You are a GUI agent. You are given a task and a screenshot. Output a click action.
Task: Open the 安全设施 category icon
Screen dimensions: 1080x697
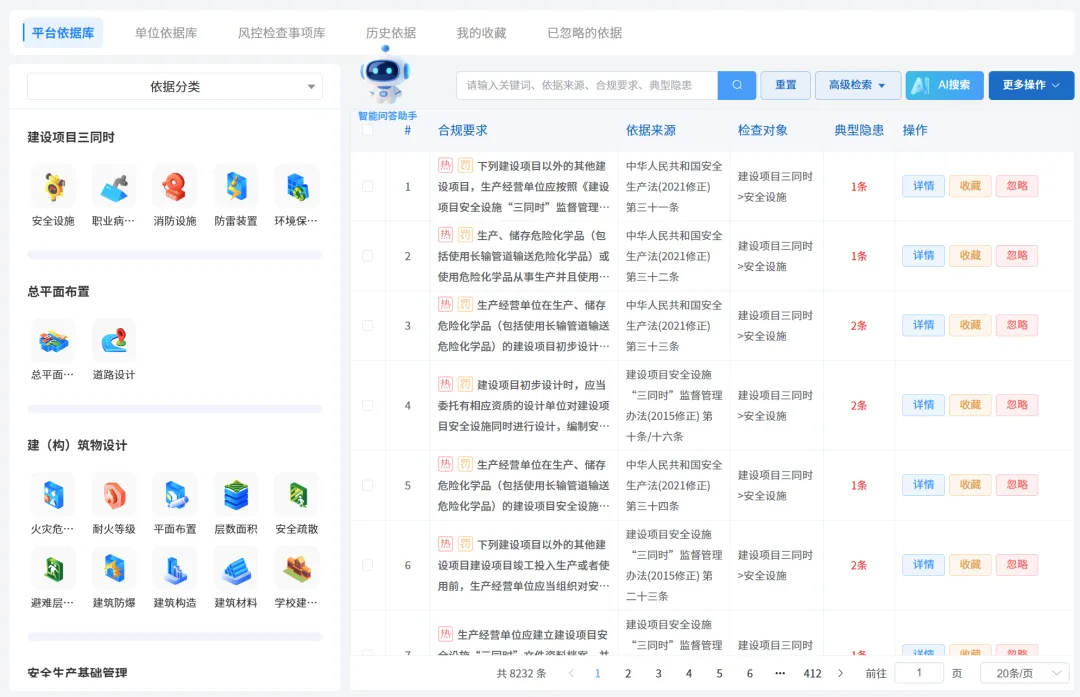point(54,187)
